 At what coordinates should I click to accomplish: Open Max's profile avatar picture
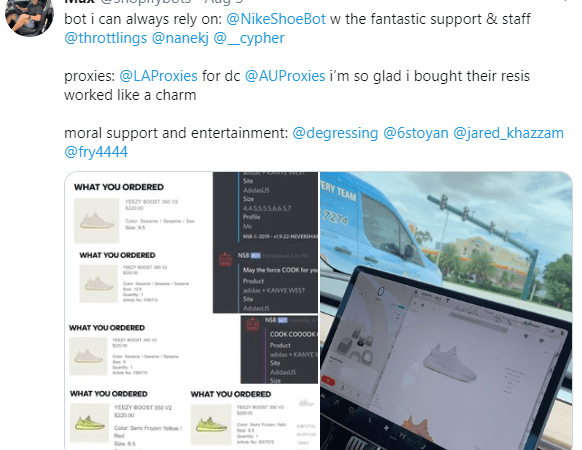coord(29,15)
